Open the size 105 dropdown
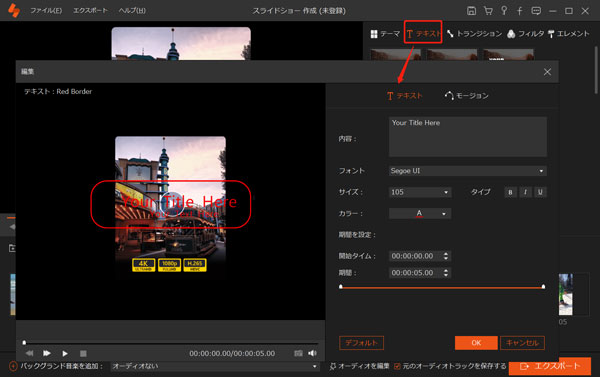The height and width of the screenshot is (377, 600). click(420, 192)
